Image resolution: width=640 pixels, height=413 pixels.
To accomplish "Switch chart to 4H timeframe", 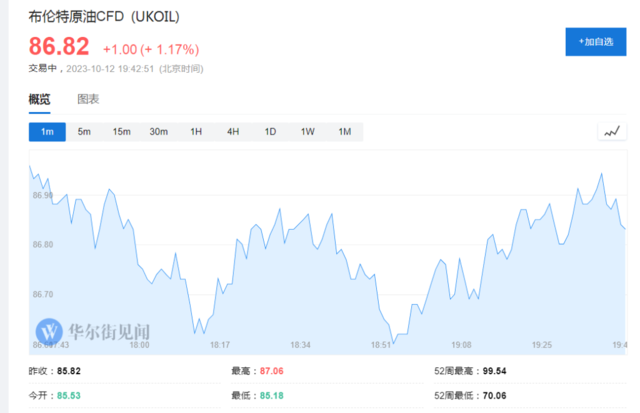I will pos(233,132).
